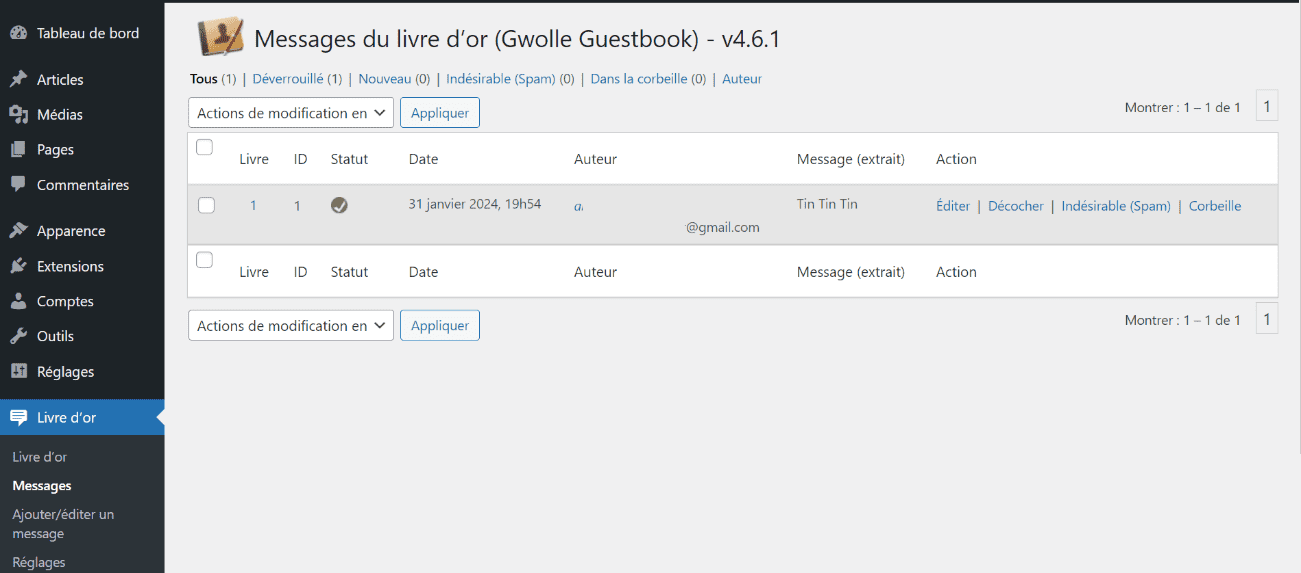1301x573 pixels.
Task: Click the author name link in Auteur column
Action: tap(579, 205)
